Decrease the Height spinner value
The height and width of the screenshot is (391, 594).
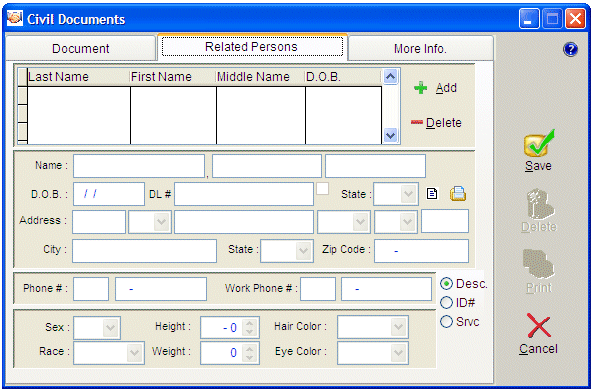[249, 332]
